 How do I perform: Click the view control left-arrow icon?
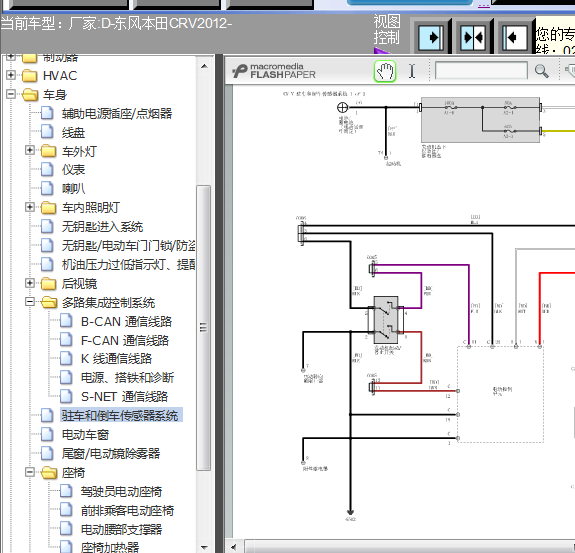click(x=514, y=37)
